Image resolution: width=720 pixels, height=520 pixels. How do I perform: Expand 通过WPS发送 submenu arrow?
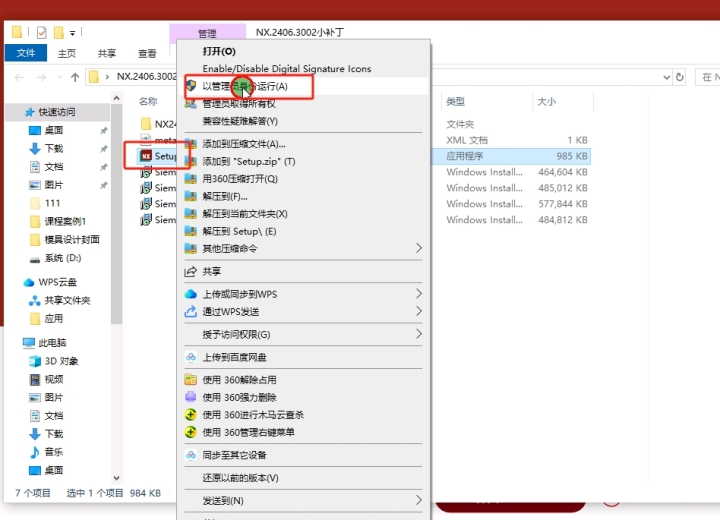point(418,311)
